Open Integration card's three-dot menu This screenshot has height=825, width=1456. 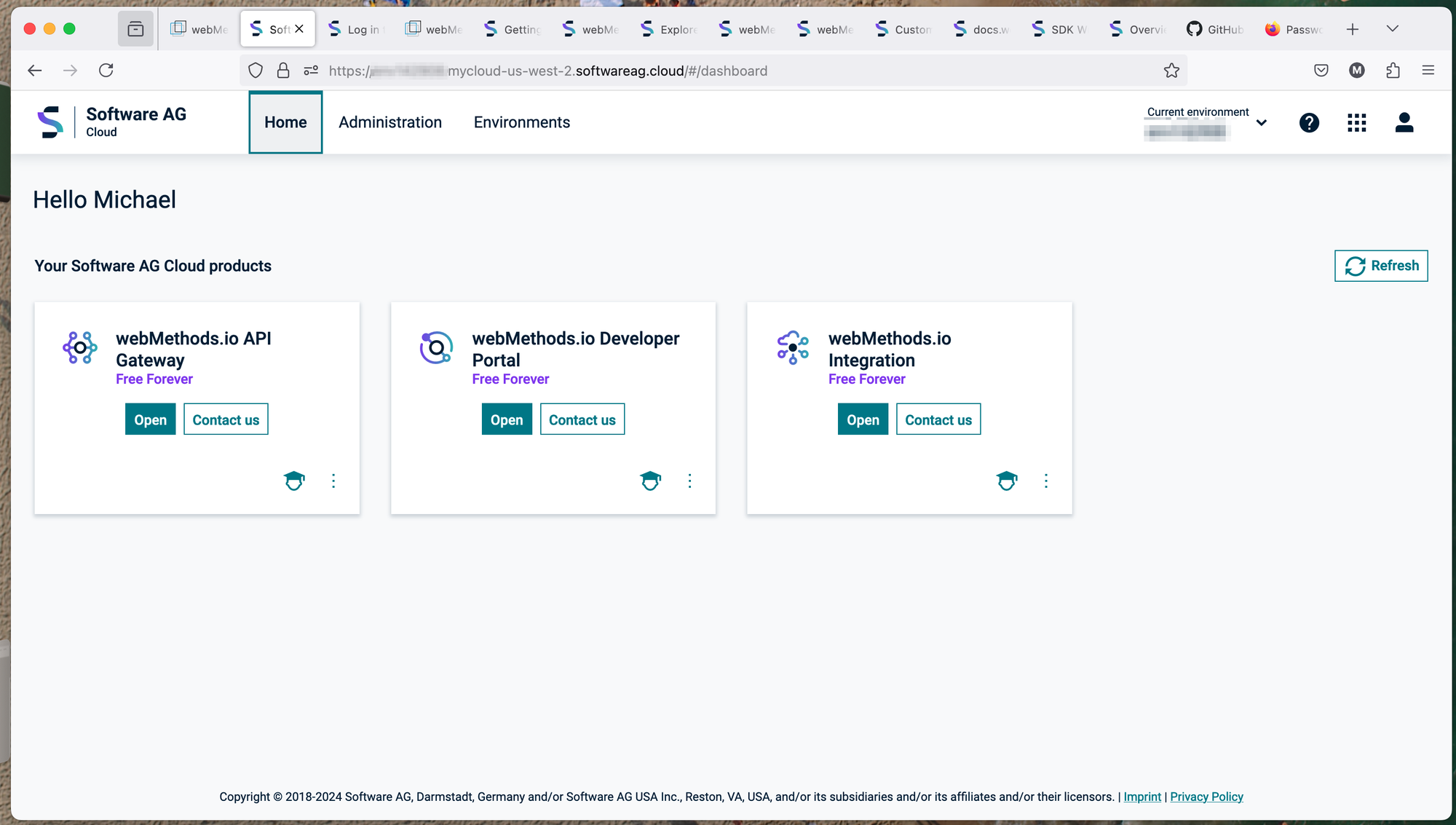point(1045,481)
